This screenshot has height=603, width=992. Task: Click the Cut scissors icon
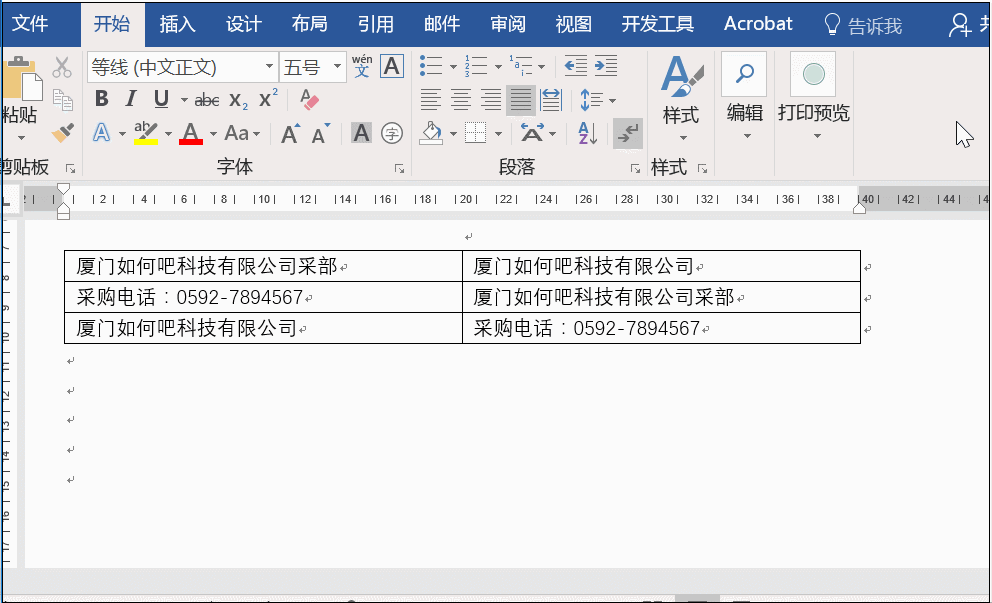pyautogui.click(x=62, y=68)
